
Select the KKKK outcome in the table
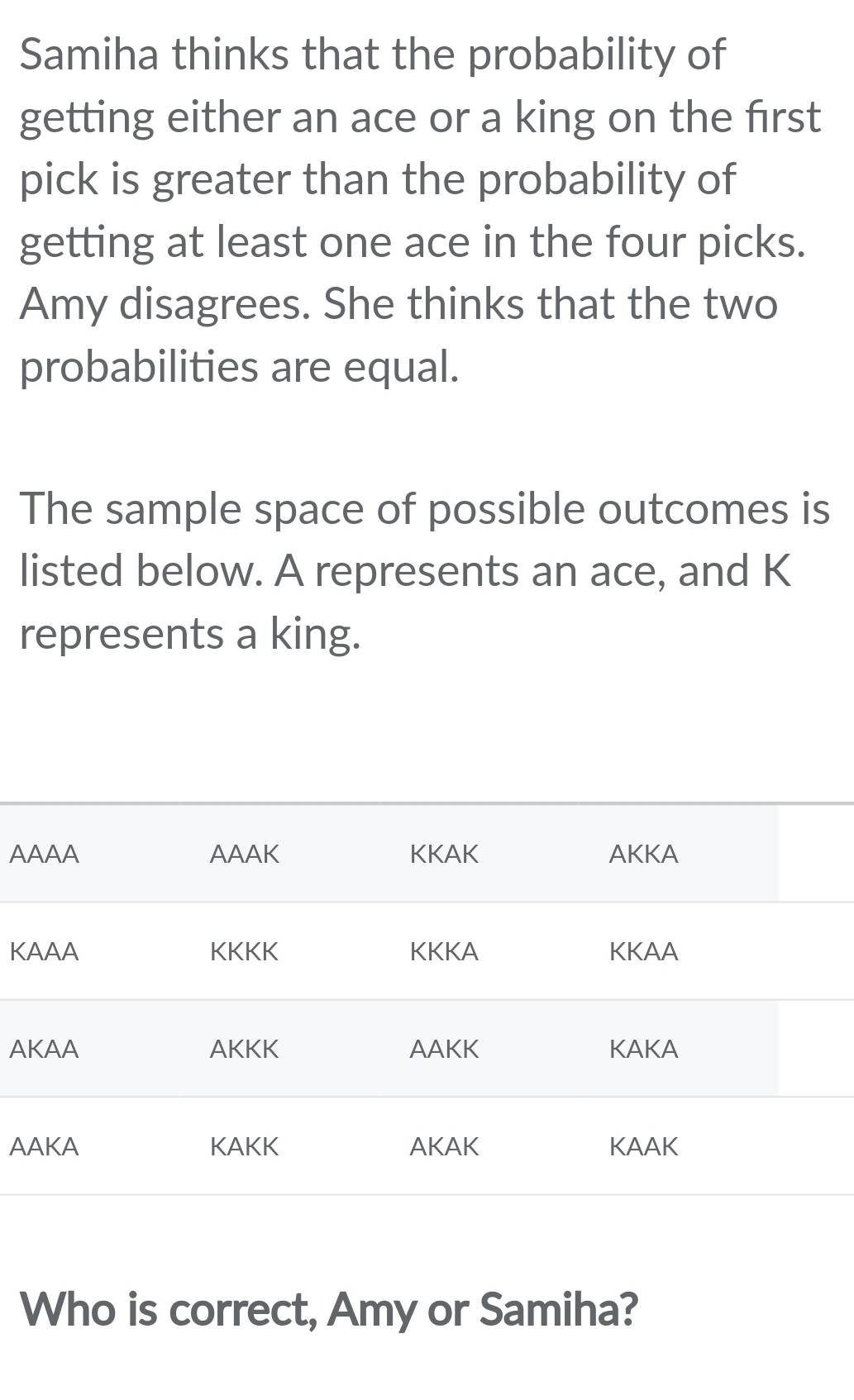[245, 951]
